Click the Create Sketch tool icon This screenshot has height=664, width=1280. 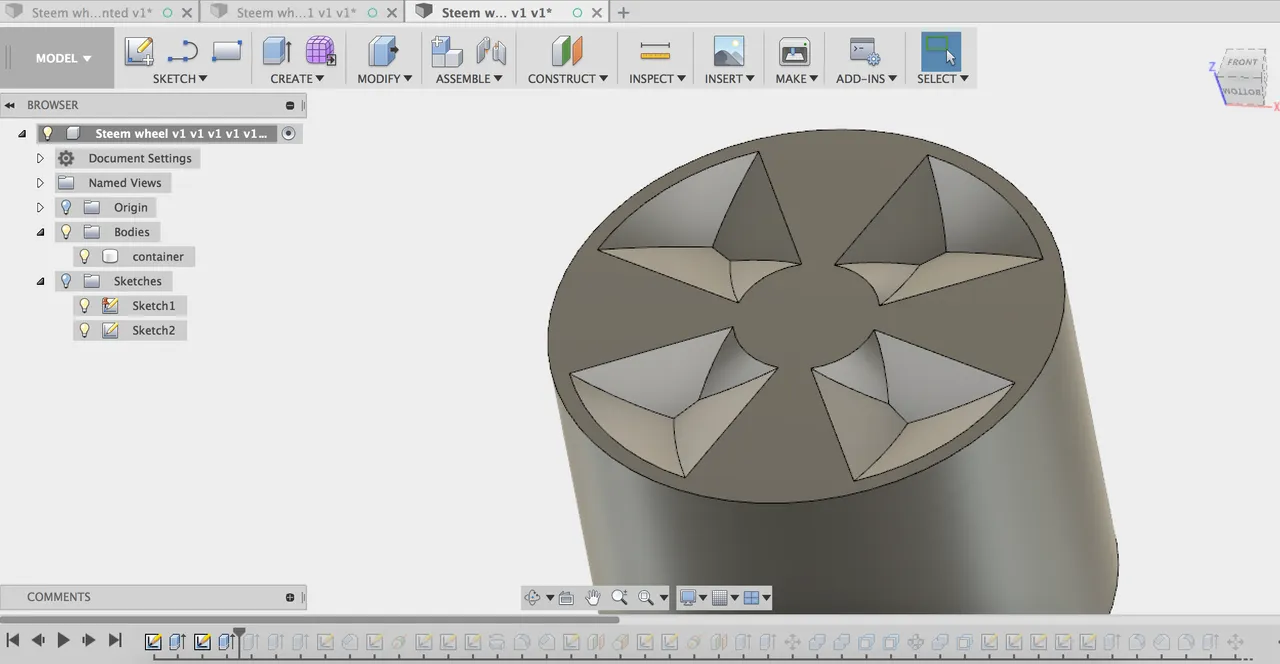coord(139,51)
